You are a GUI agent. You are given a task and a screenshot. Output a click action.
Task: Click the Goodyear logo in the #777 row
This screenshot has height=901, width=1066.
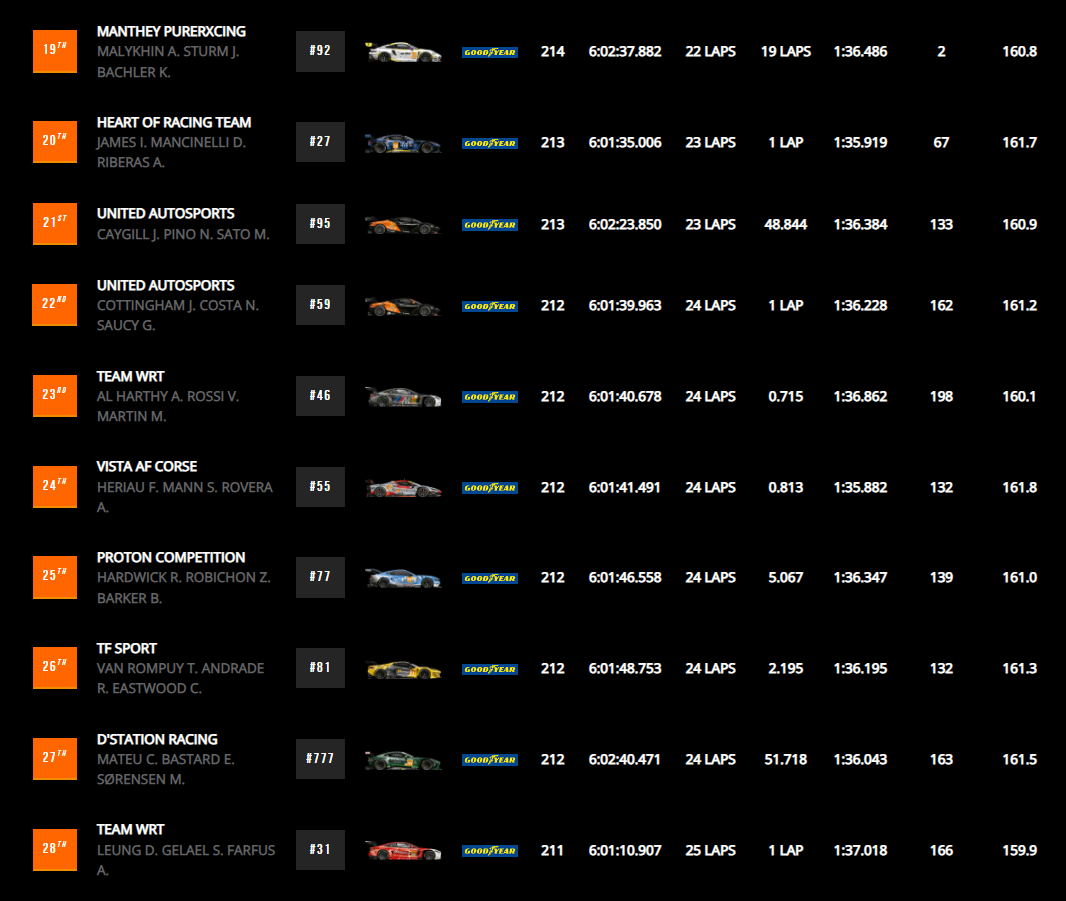coord(489,760)
